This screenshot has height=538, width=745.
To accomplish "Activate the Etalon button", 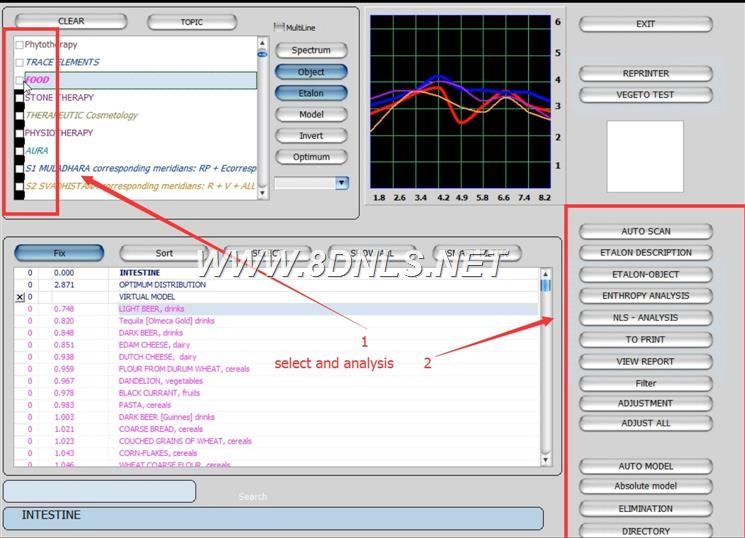I will click(x=310, y=93).
